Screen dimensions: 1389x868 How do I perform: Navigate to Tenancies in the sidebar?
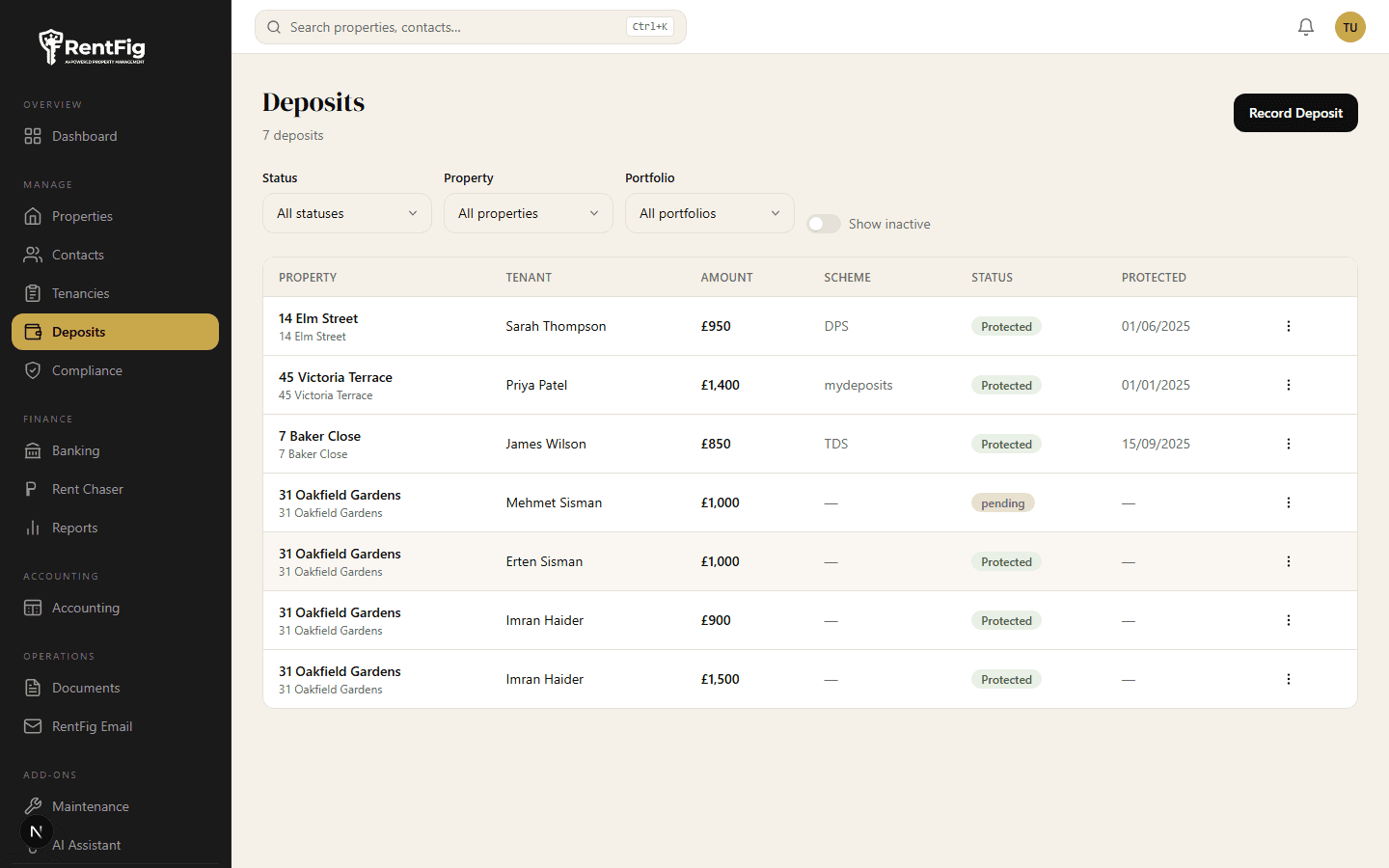tap(81, 293)
